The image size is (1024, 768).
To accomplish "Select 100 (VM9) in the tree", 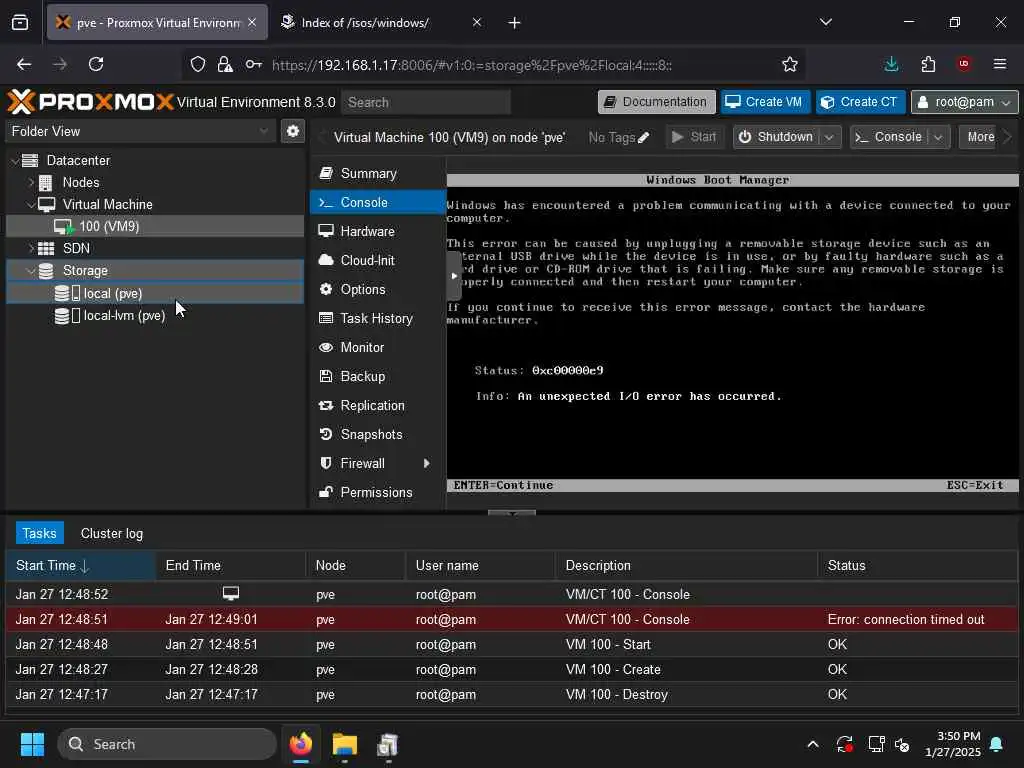I will (155, 227).
